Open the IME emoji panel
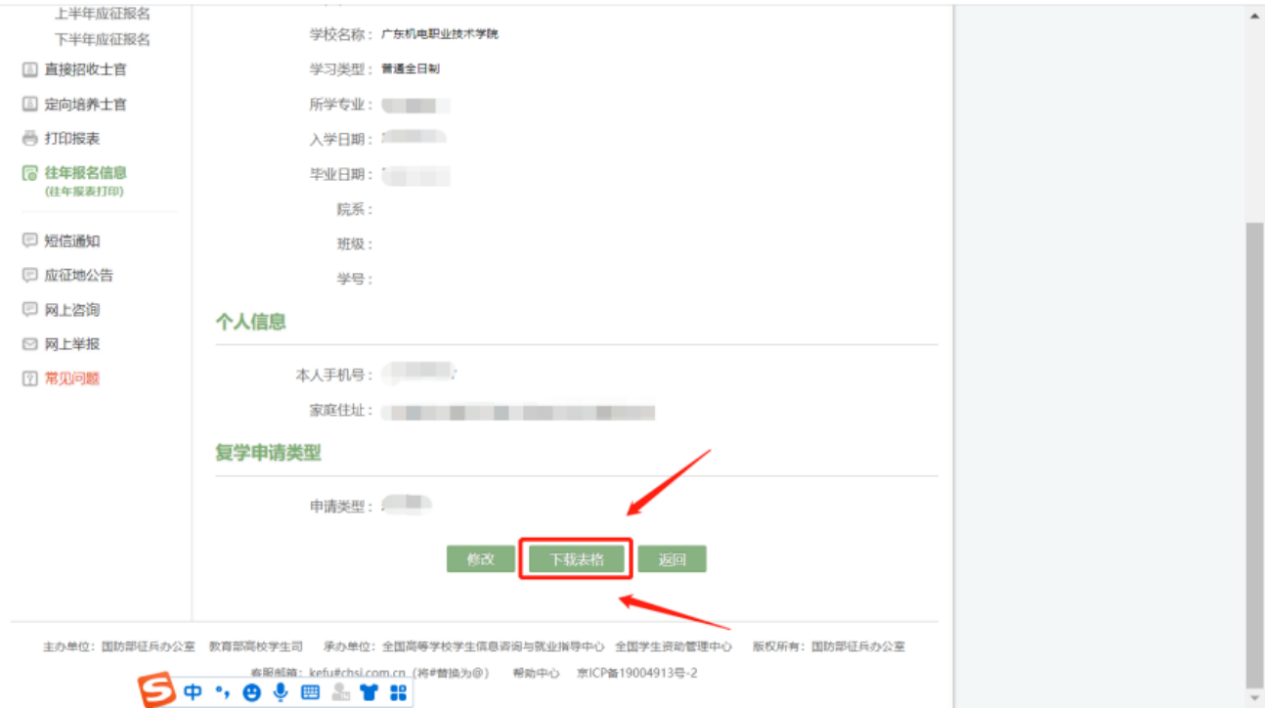 click(x=252, y=692)
